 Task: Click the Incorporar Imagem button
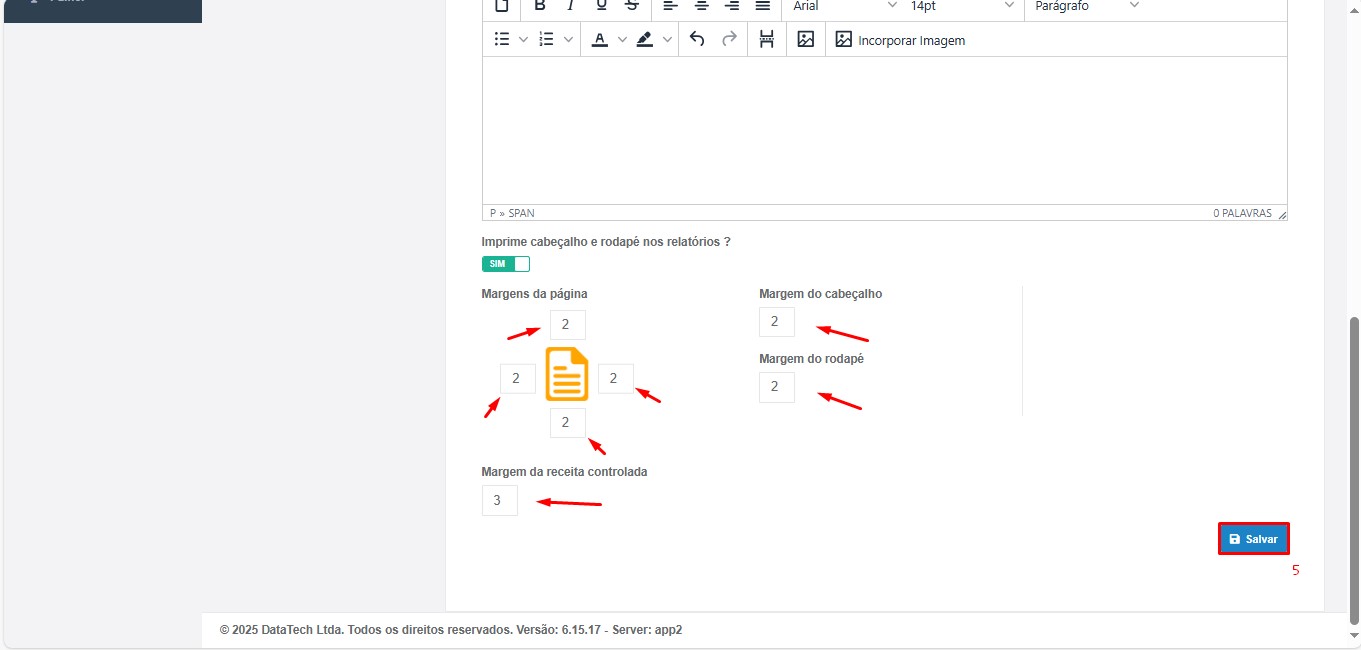(x=900, y=40)
